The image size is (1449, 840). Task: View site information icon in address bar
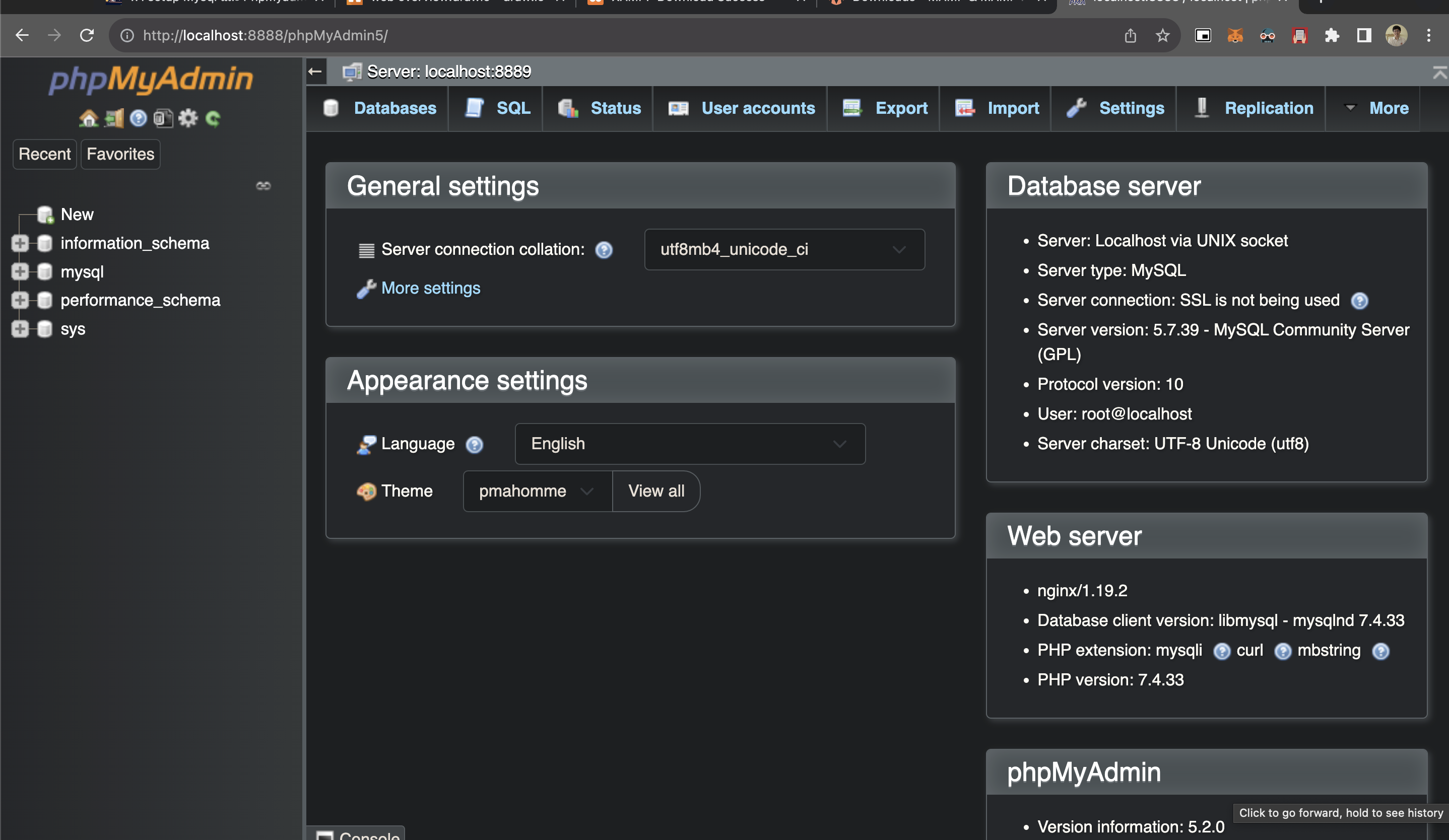tap(127, 36)
